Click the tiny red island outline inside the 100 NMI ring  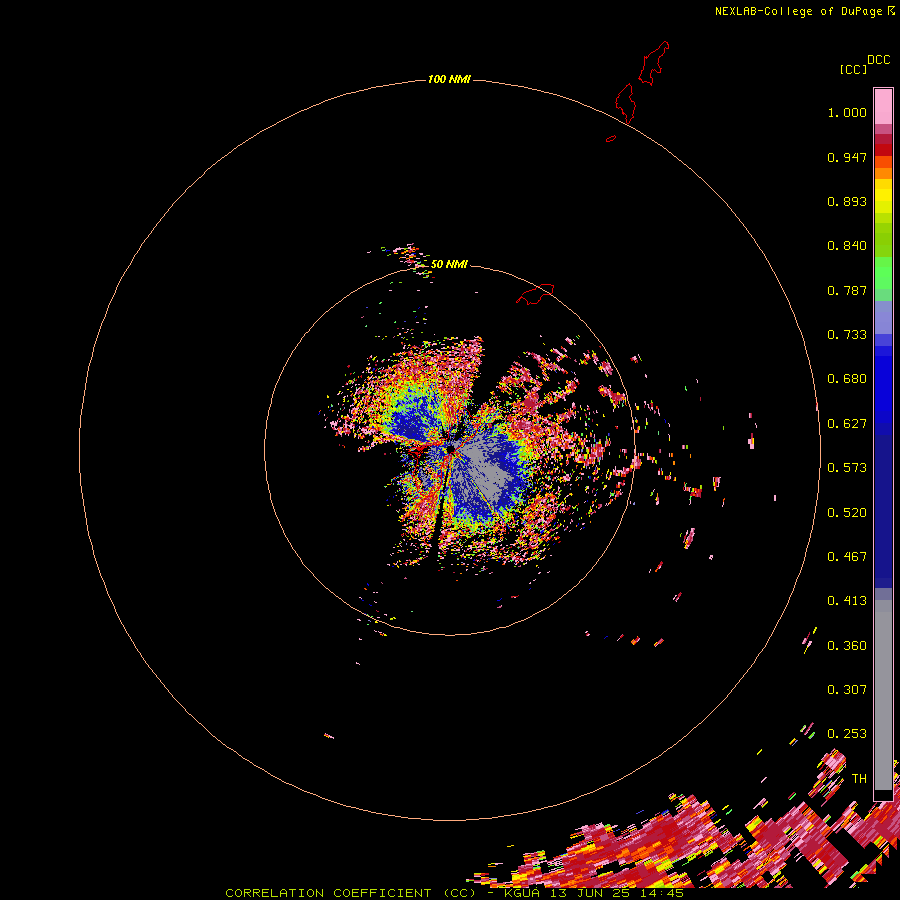[x=611, y=138]
